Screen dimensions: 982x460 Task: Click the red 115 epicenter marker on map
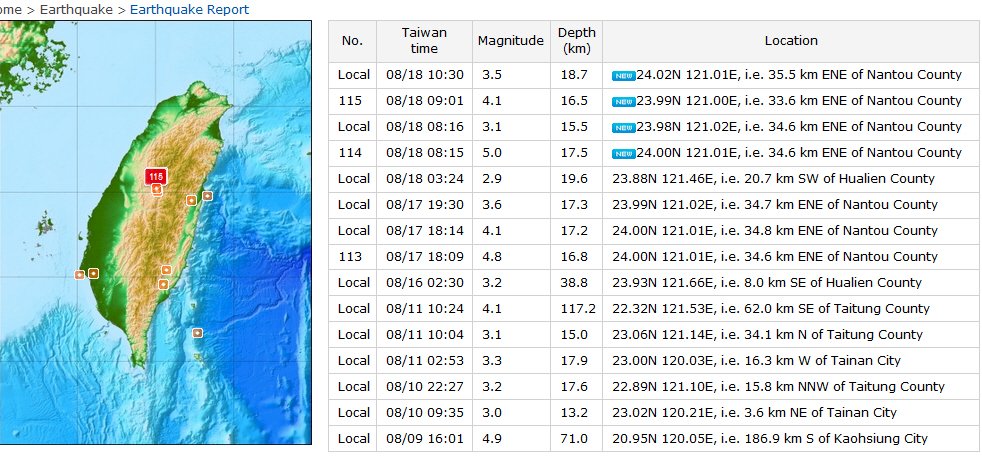coord(156,177)
